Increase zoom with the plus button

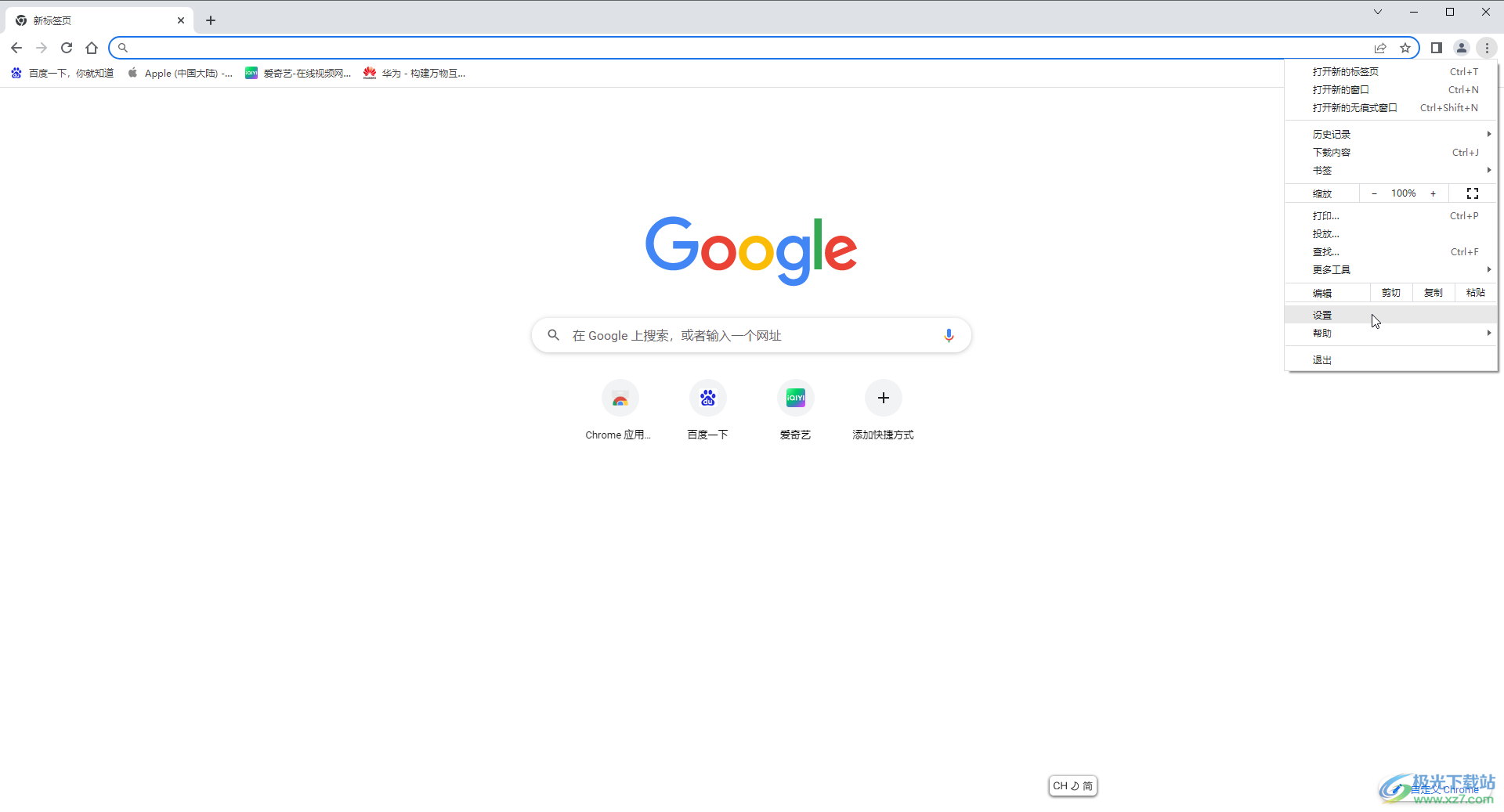(x=1433, y=193)
